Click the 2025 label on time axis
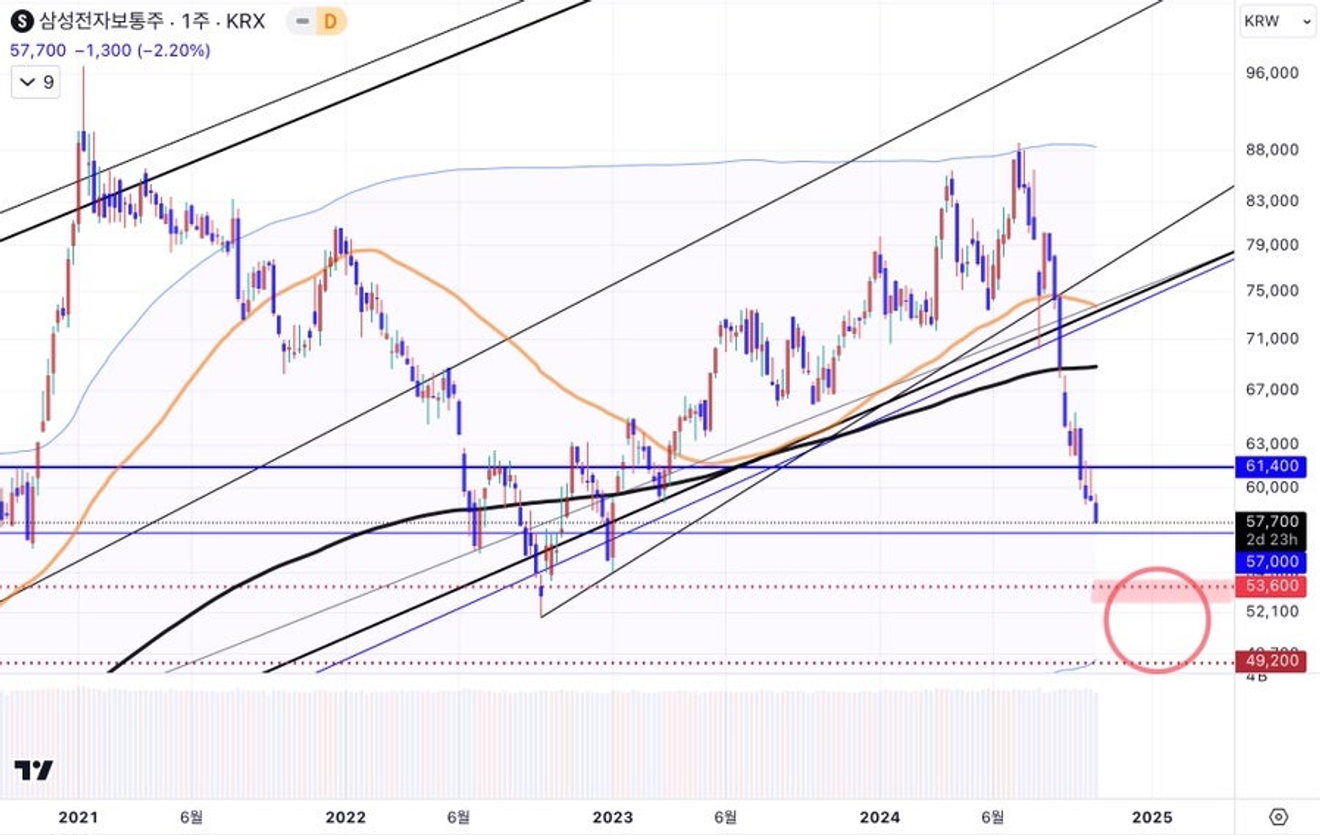Image resolution: width=1320 pixels, height=835 pixels. [1151, 816]
